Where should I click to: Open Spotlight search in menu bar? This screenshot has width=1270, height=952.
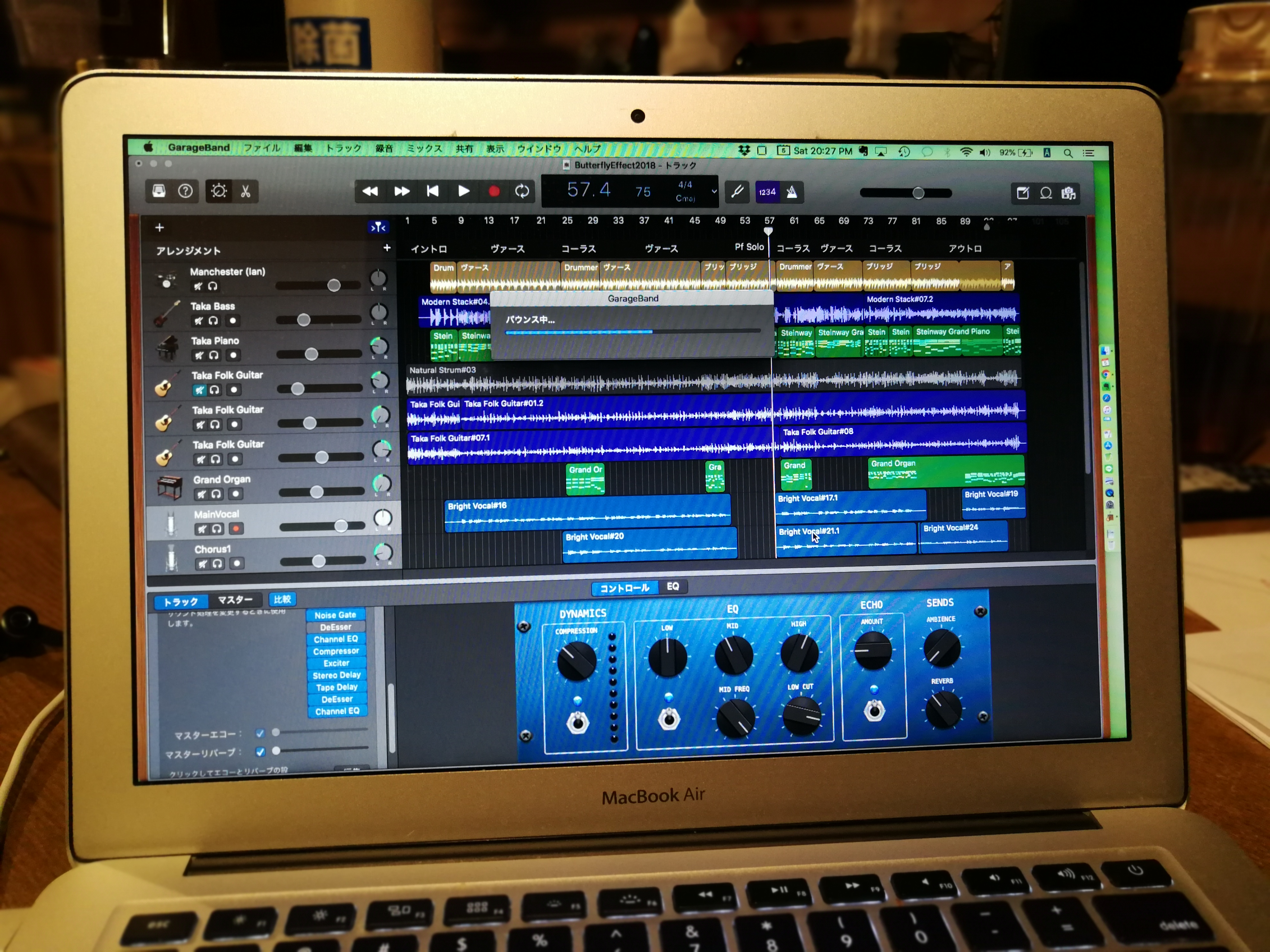pyautogui.click(x=1068, y=153)
